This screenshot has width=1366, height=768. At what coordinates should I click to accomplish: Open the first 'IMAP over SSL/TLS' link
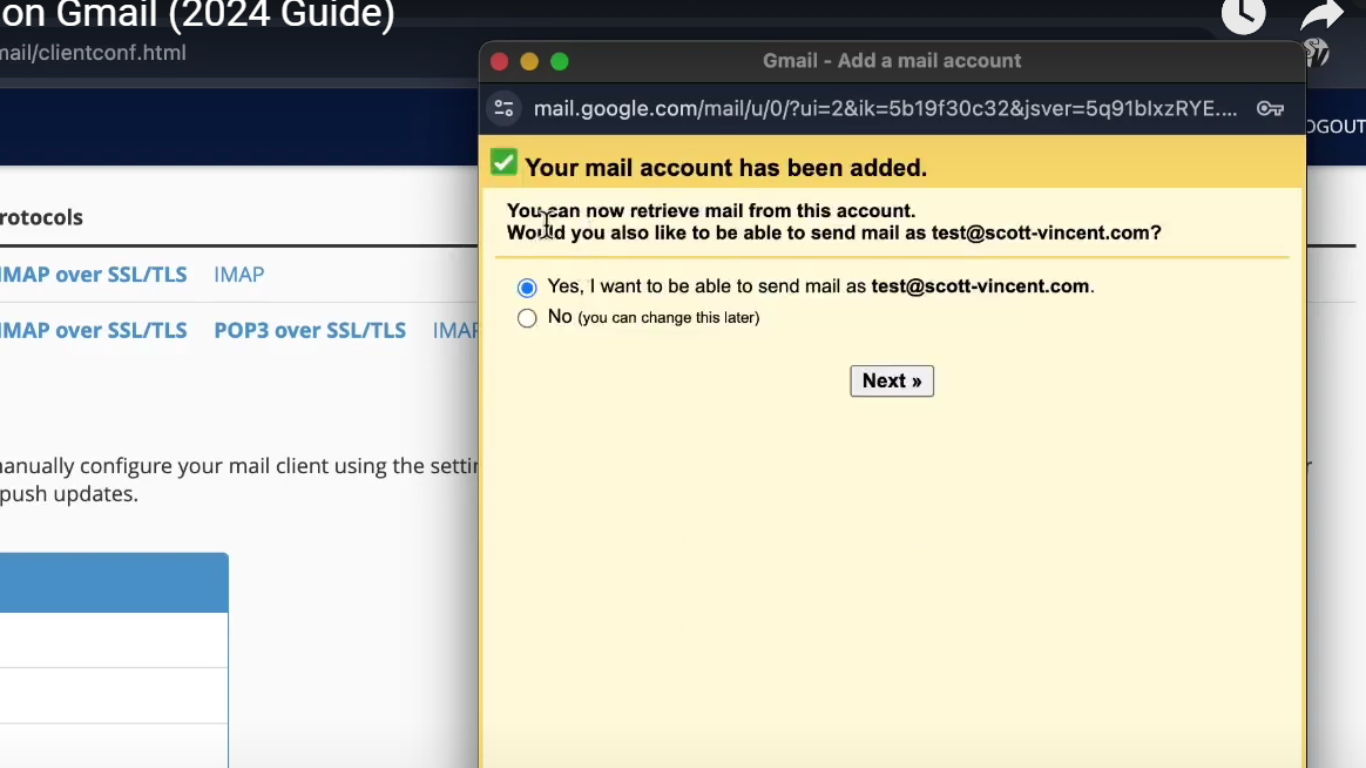click(x=93, y=274)
